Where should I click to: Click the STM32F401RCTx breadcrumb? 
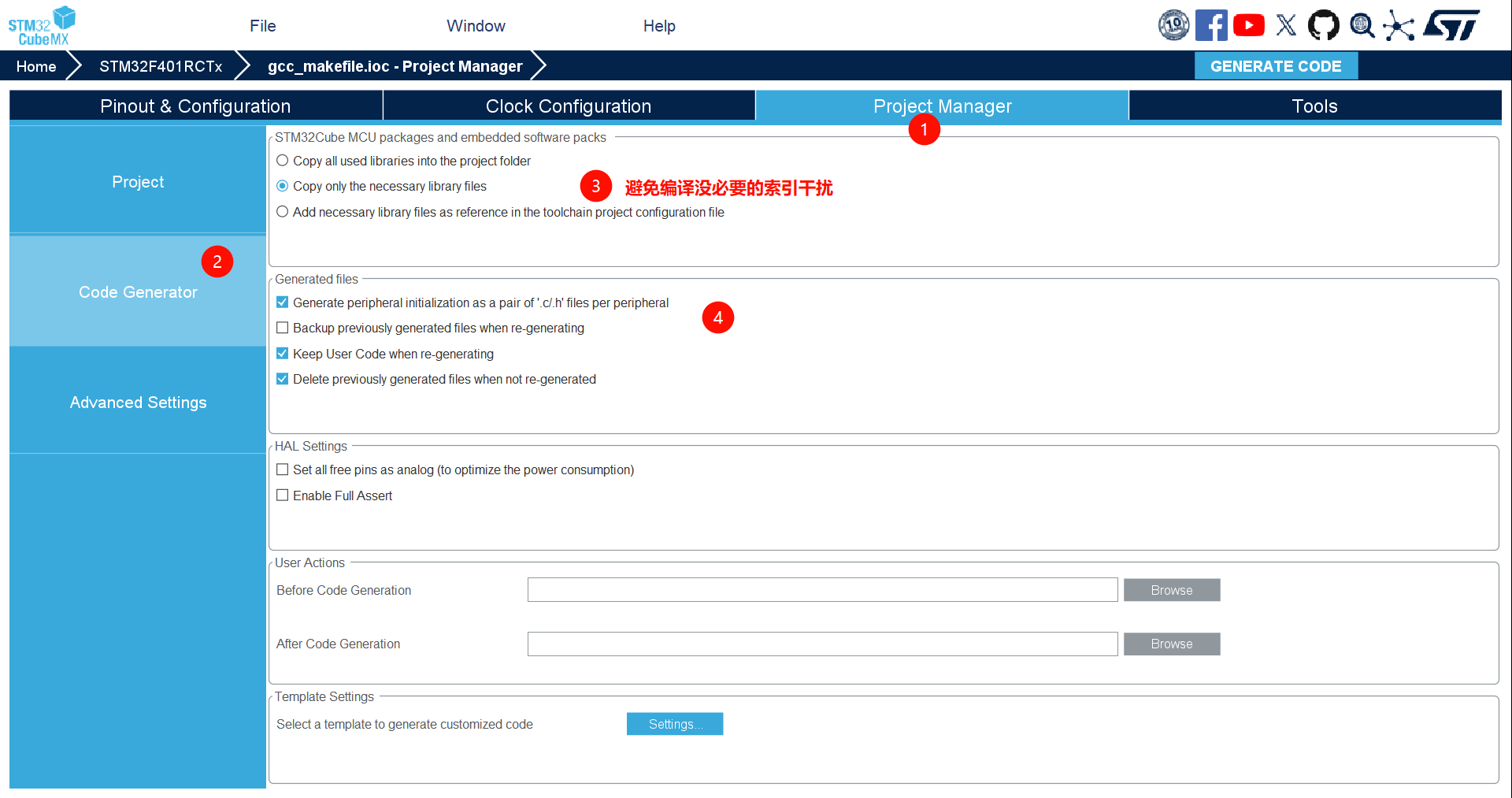click(x=161, y=66)
